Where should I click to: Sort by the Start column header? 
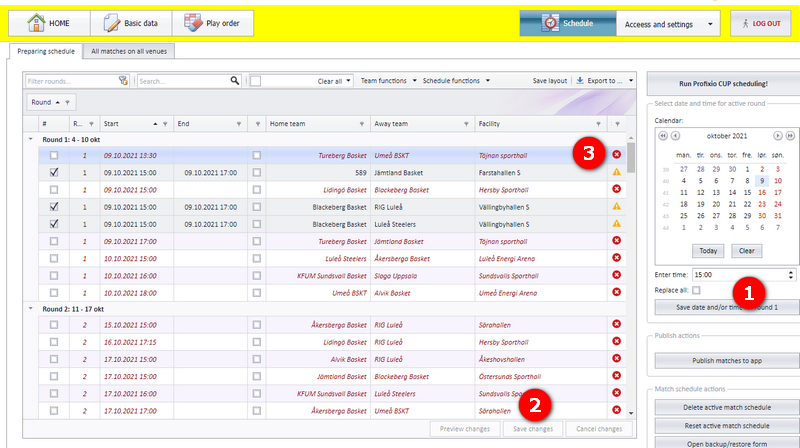135,124
